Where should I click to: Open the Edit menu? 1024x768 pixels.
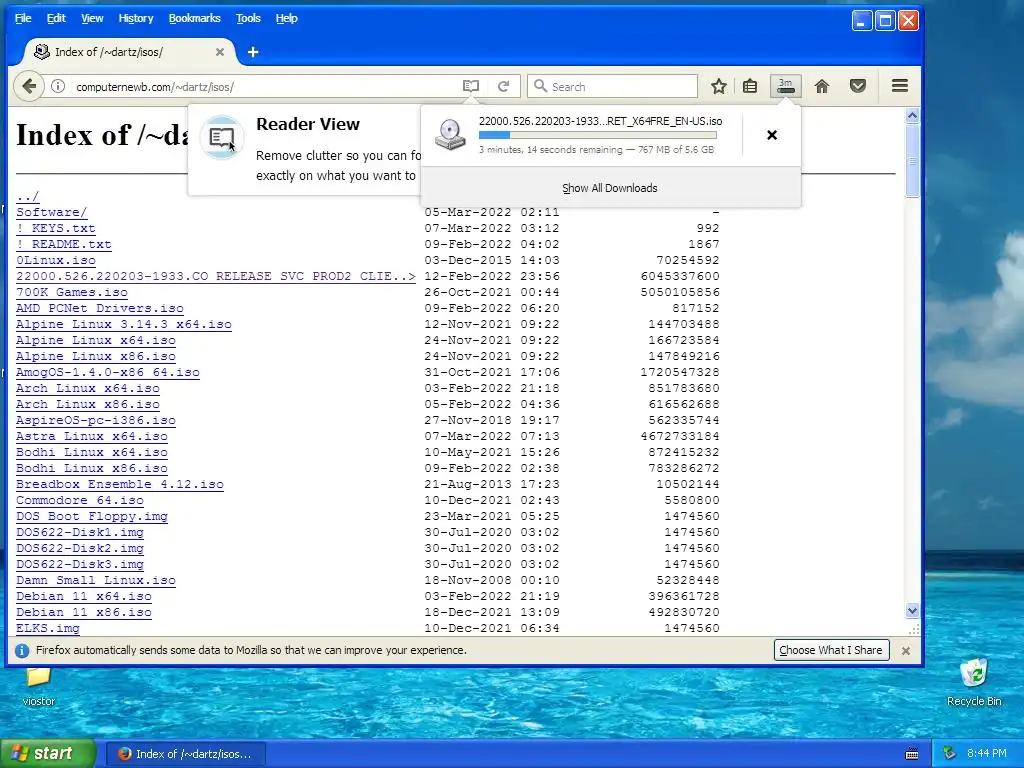[x=56, y=18]
